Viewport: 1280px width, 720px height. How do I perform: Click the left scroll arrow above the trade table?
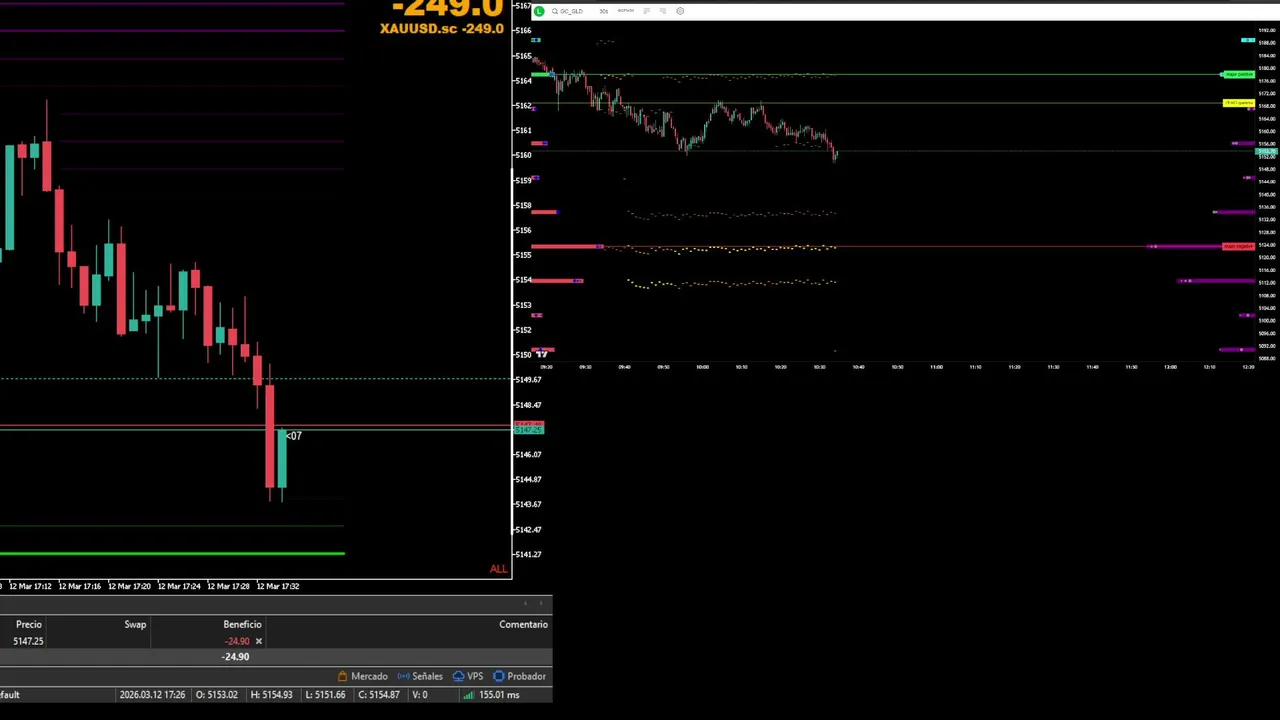coord(526,603)
